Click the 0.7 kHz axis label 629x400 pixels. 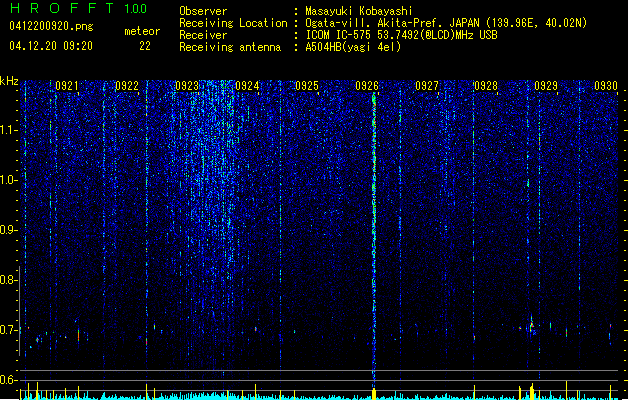tap(9, 330)
